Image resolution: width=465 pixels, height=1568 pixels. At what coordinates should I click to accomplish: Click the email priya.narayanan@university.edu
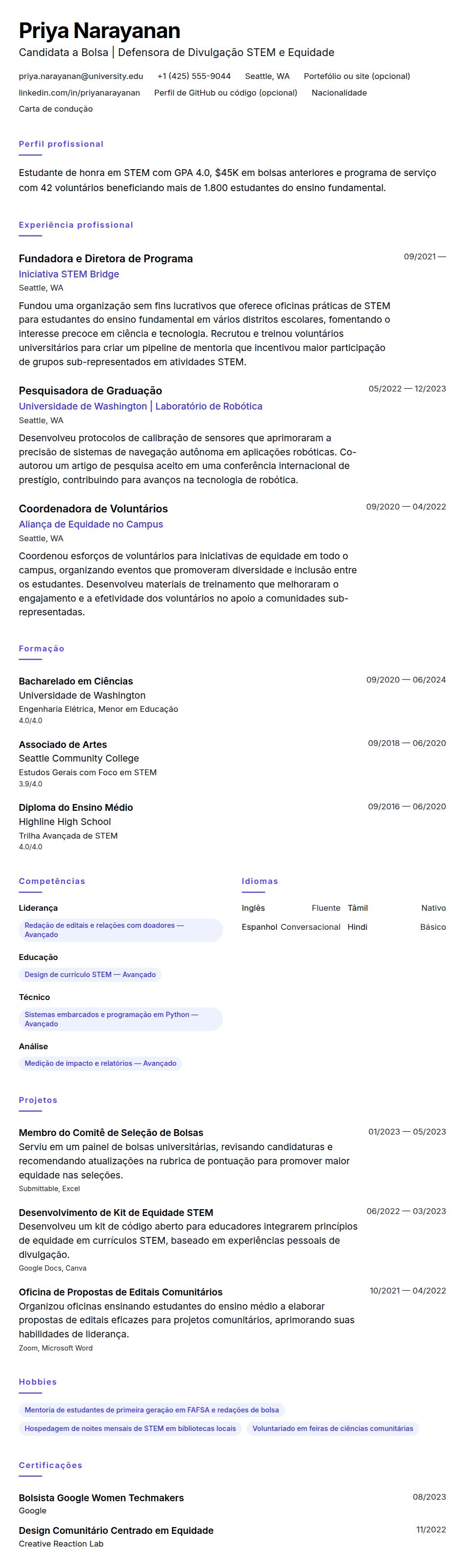[81, 76]
